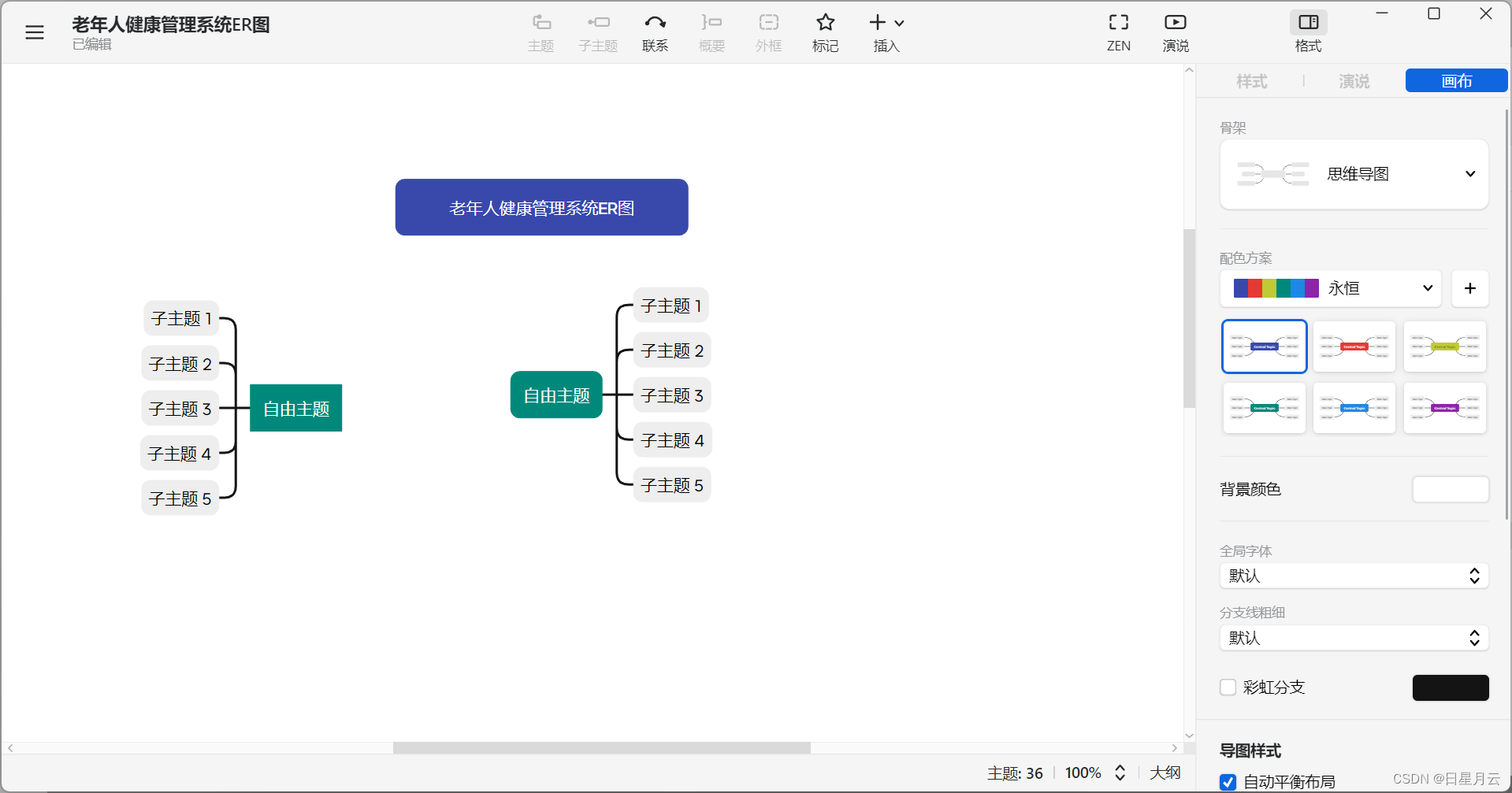The image size is (1512, 793).
Task: Open the hamburger main menu
Action: [35, 32]
